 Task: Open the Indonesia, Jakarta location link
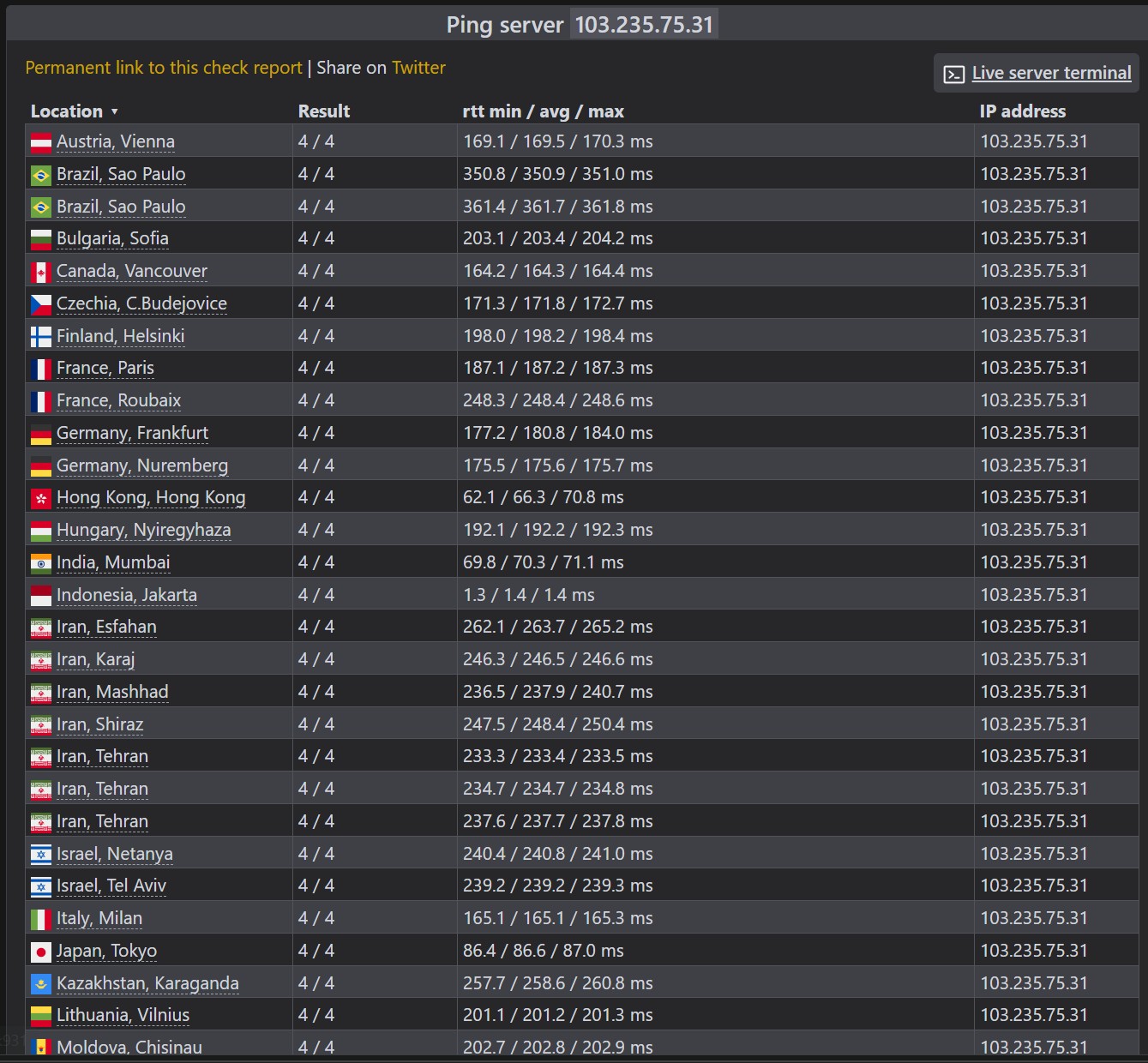[x=127, y=595]
